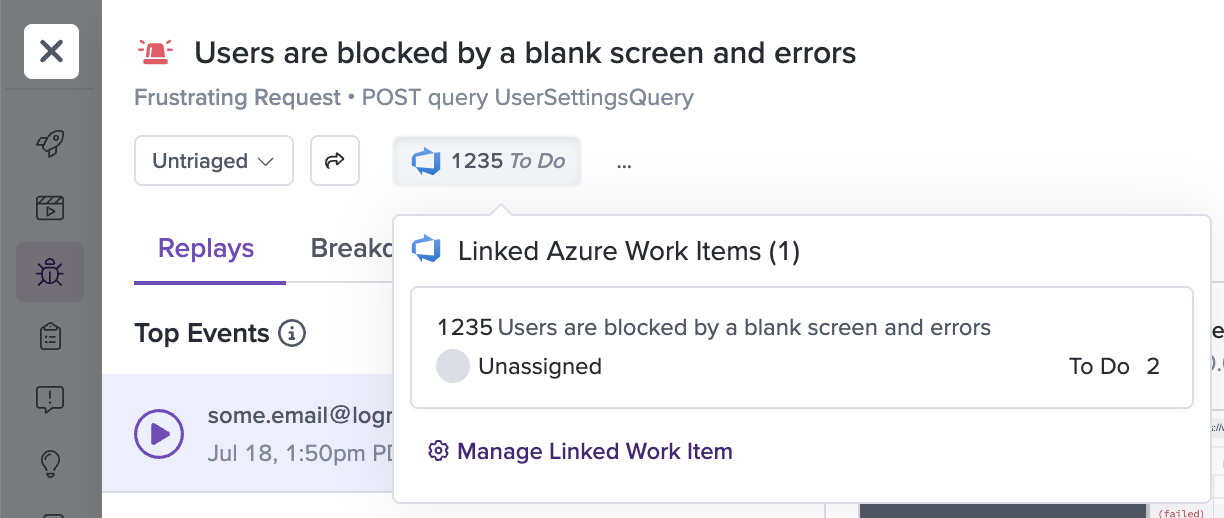The height and width of the screenshot is (518, 1224).
Task: Open the session replay clapperboard icon
Action: click(x=50, y=208)
